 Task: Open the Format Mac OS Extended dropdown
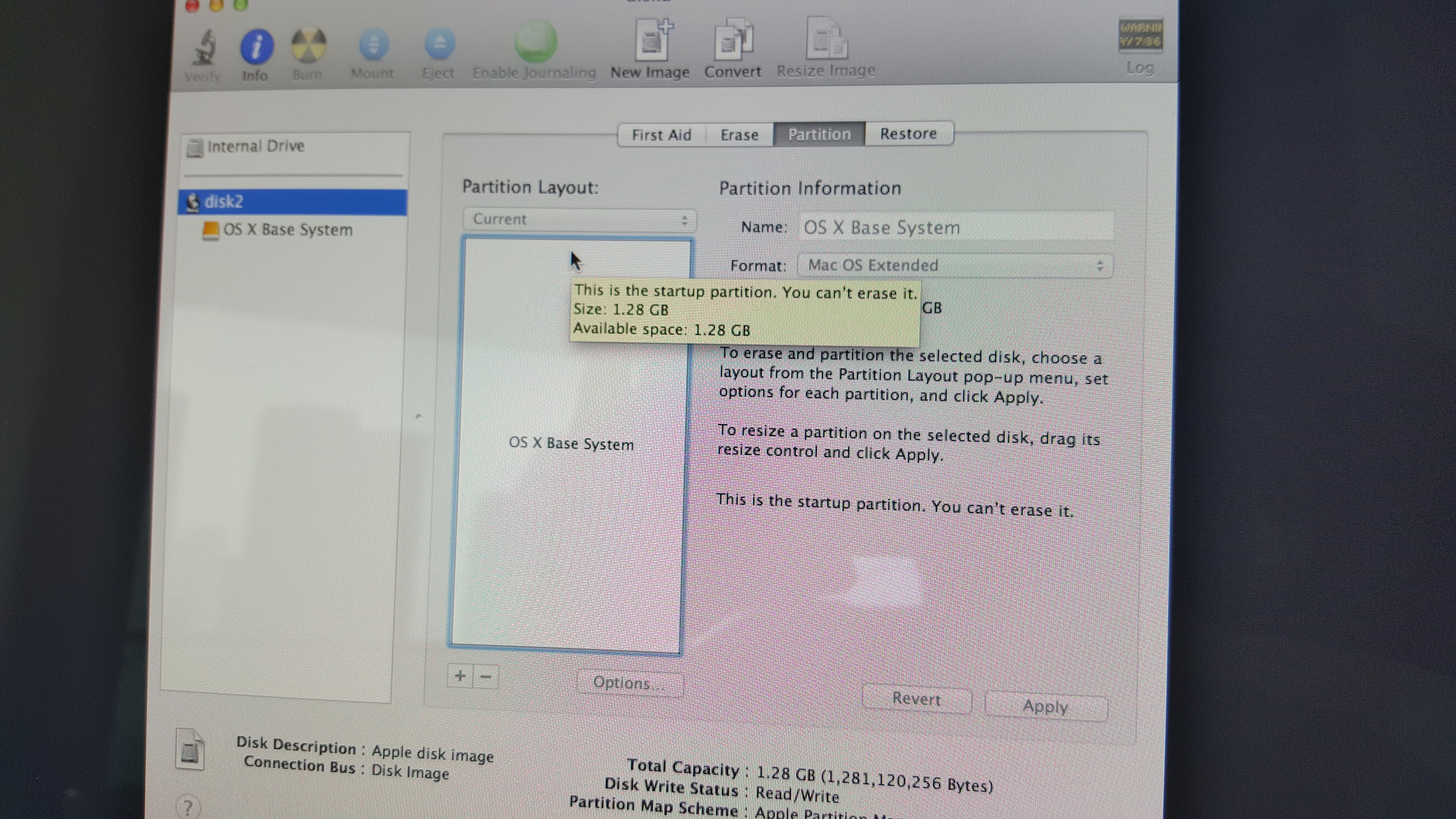tap(955, 266)
